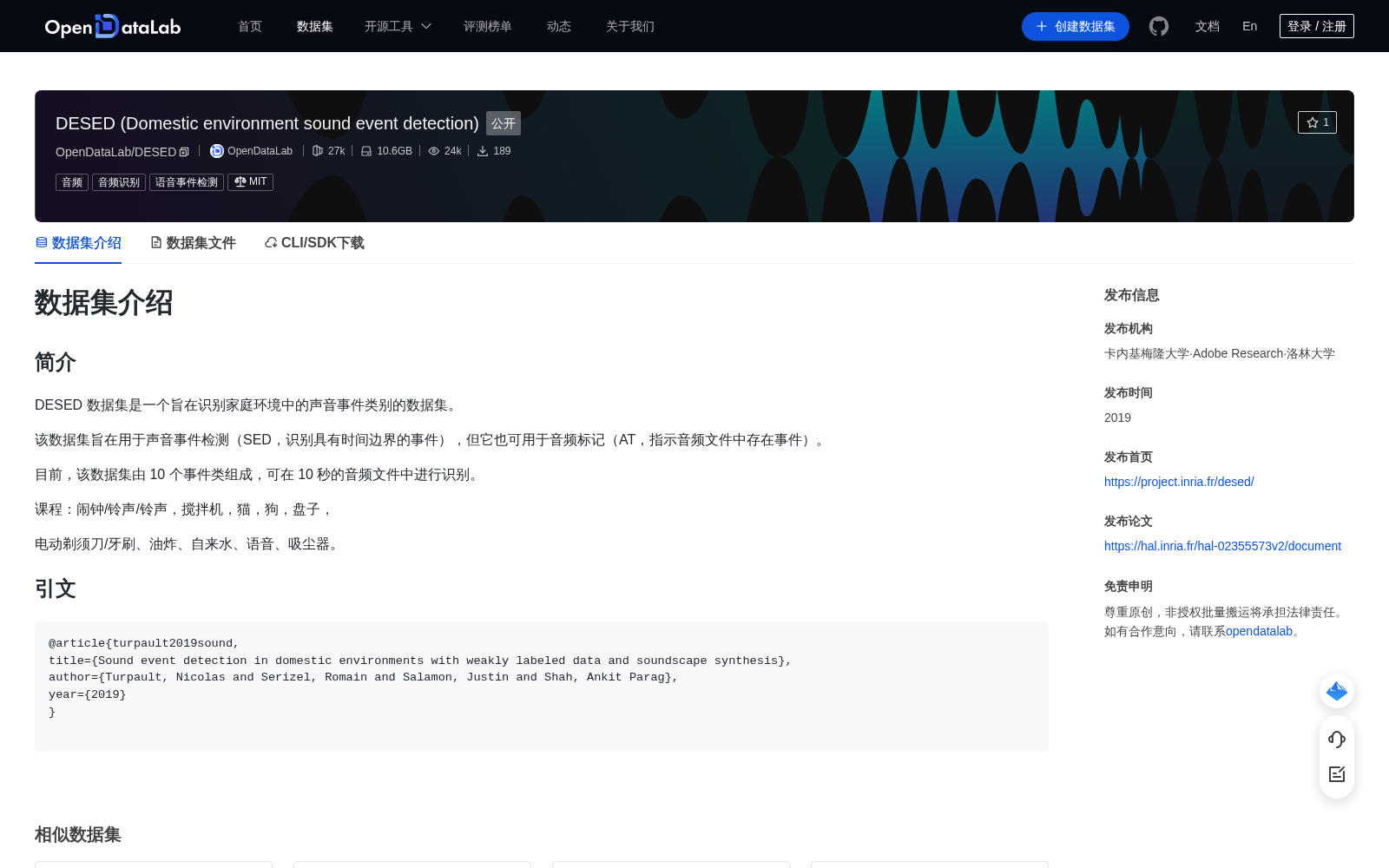Open the 动态 menu item
This screenshot has height=868, width=1389.
pyautogui.click(x=559, y=26)
